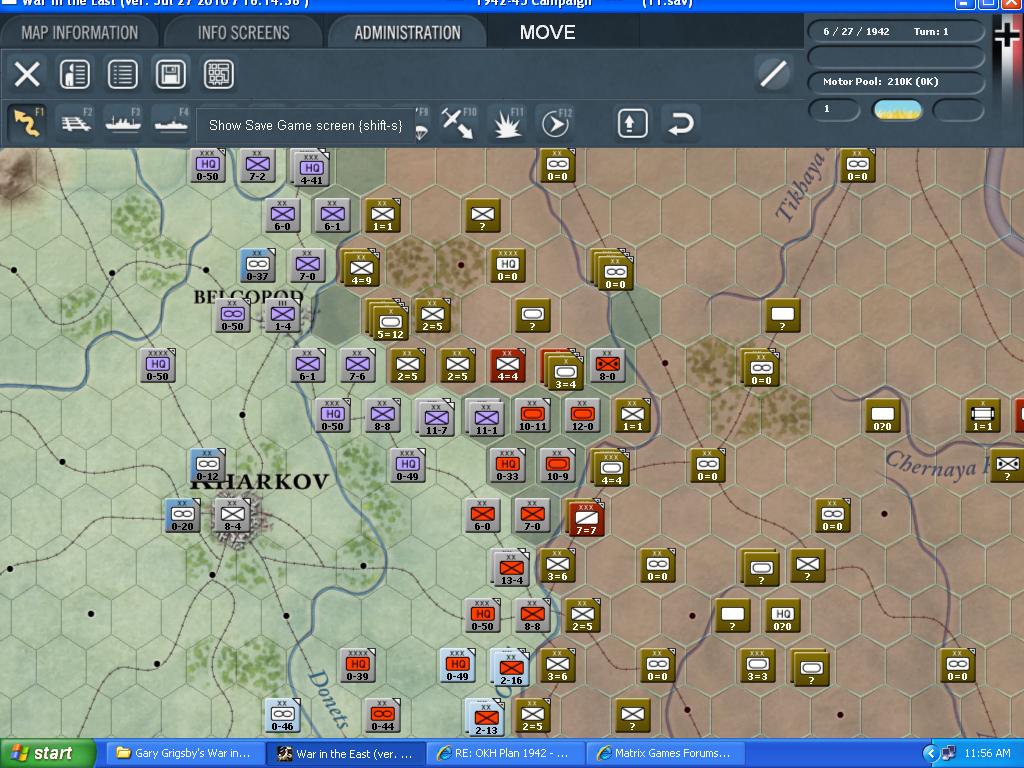1024x768 pixels.
Task: Switch to the Administration tab
Action: [408, 33]
